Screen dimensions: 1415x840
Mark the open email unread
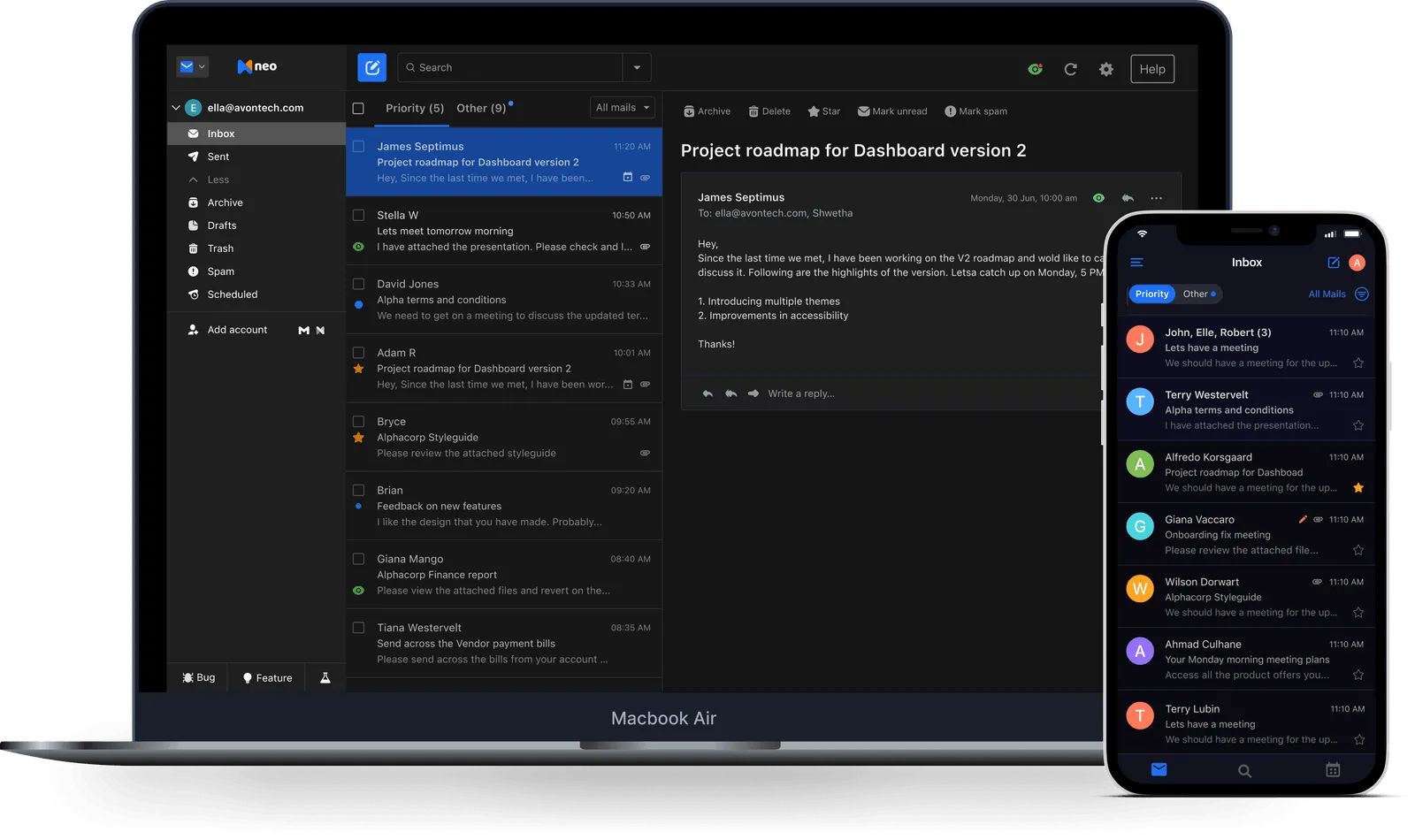pyautogui.click(x=892, y=111)
